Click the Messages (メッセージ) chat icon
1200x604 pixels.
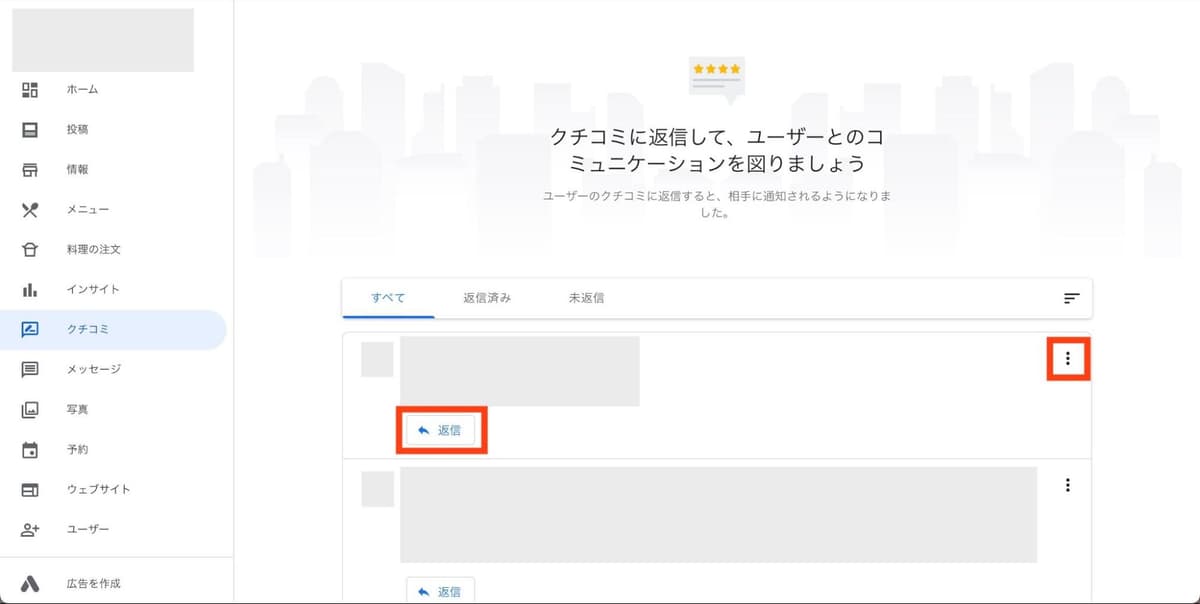[30, 369]
